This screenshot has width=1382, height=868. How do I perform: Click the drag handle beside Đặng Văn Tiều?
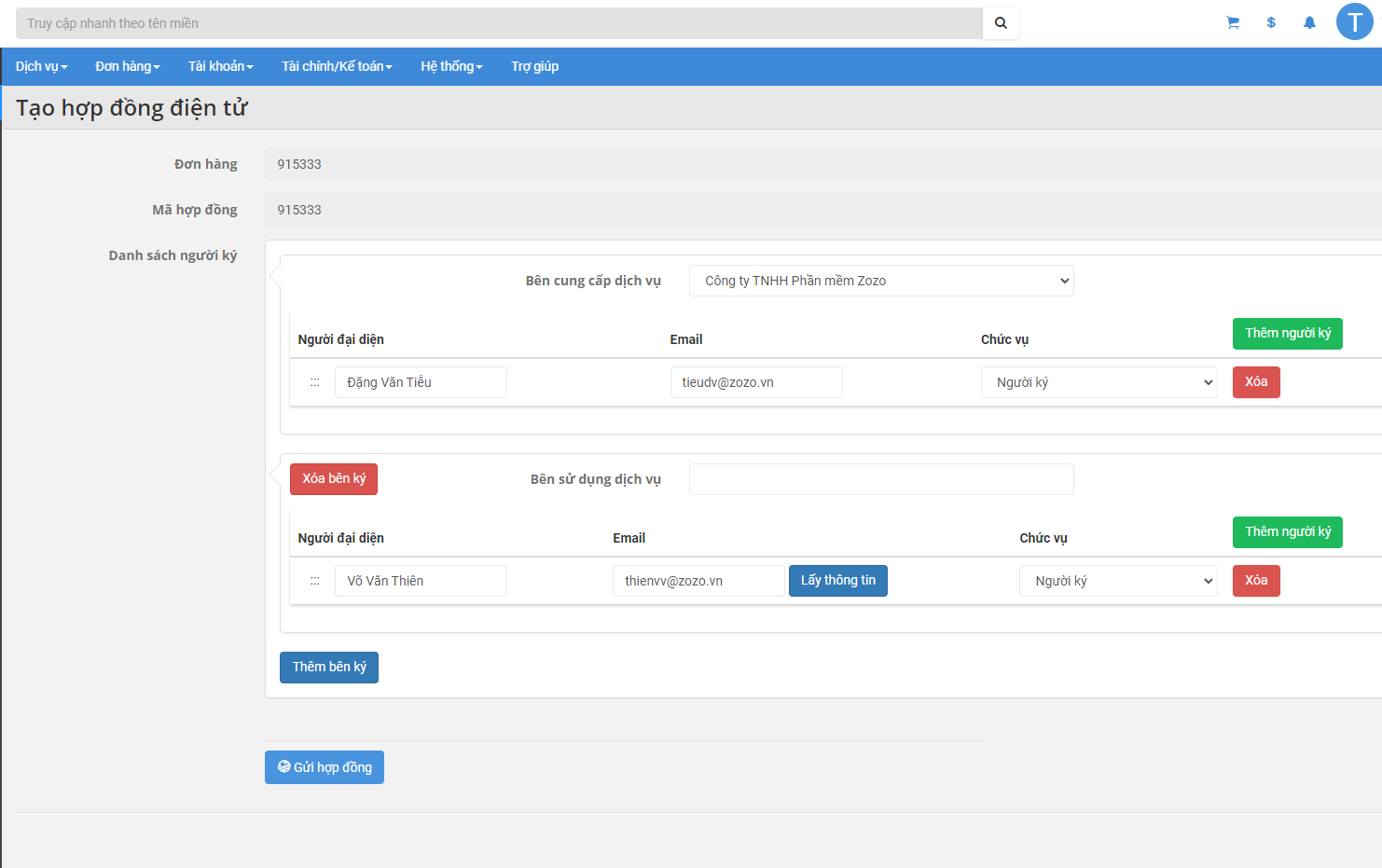point(315,382)
